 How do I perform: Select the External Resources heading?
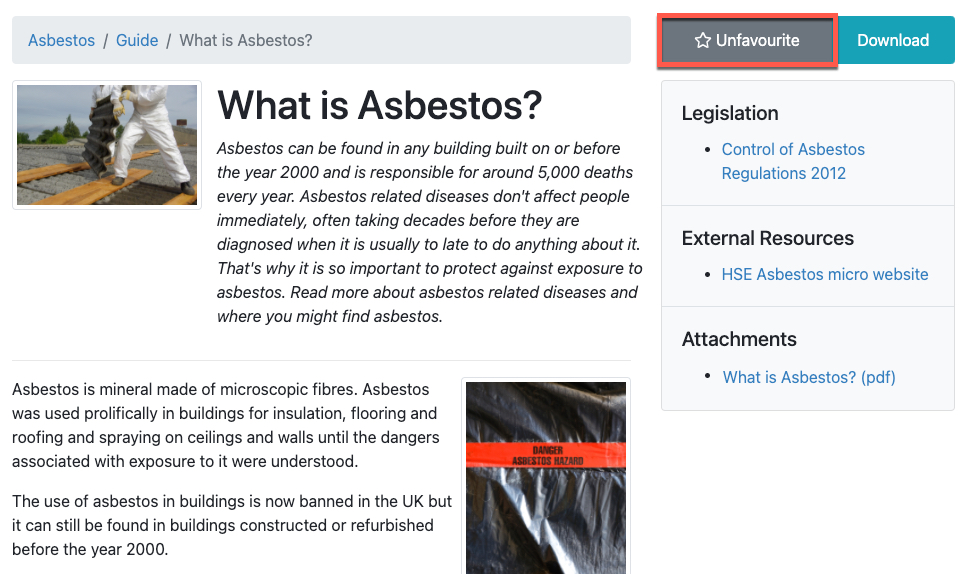coord(768,238)
